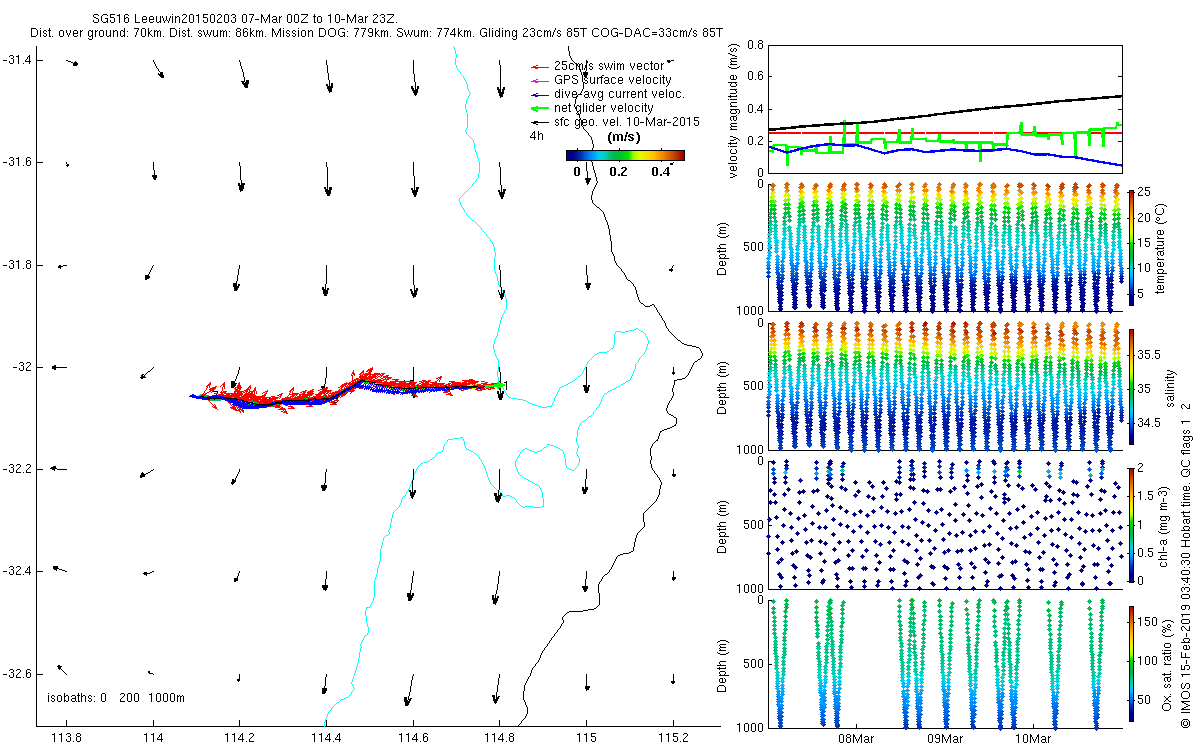This screenshot has width=1200, height=750.
Task: Click the '08Mar' date tick label
Action: coord(857,740)
